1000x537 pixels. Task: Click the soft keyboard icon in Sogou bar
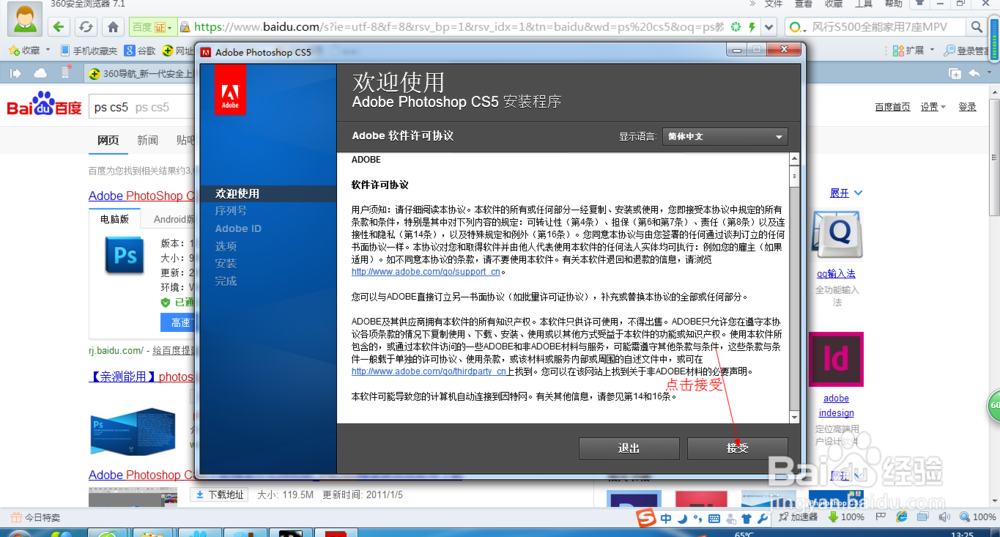(714, 519)
